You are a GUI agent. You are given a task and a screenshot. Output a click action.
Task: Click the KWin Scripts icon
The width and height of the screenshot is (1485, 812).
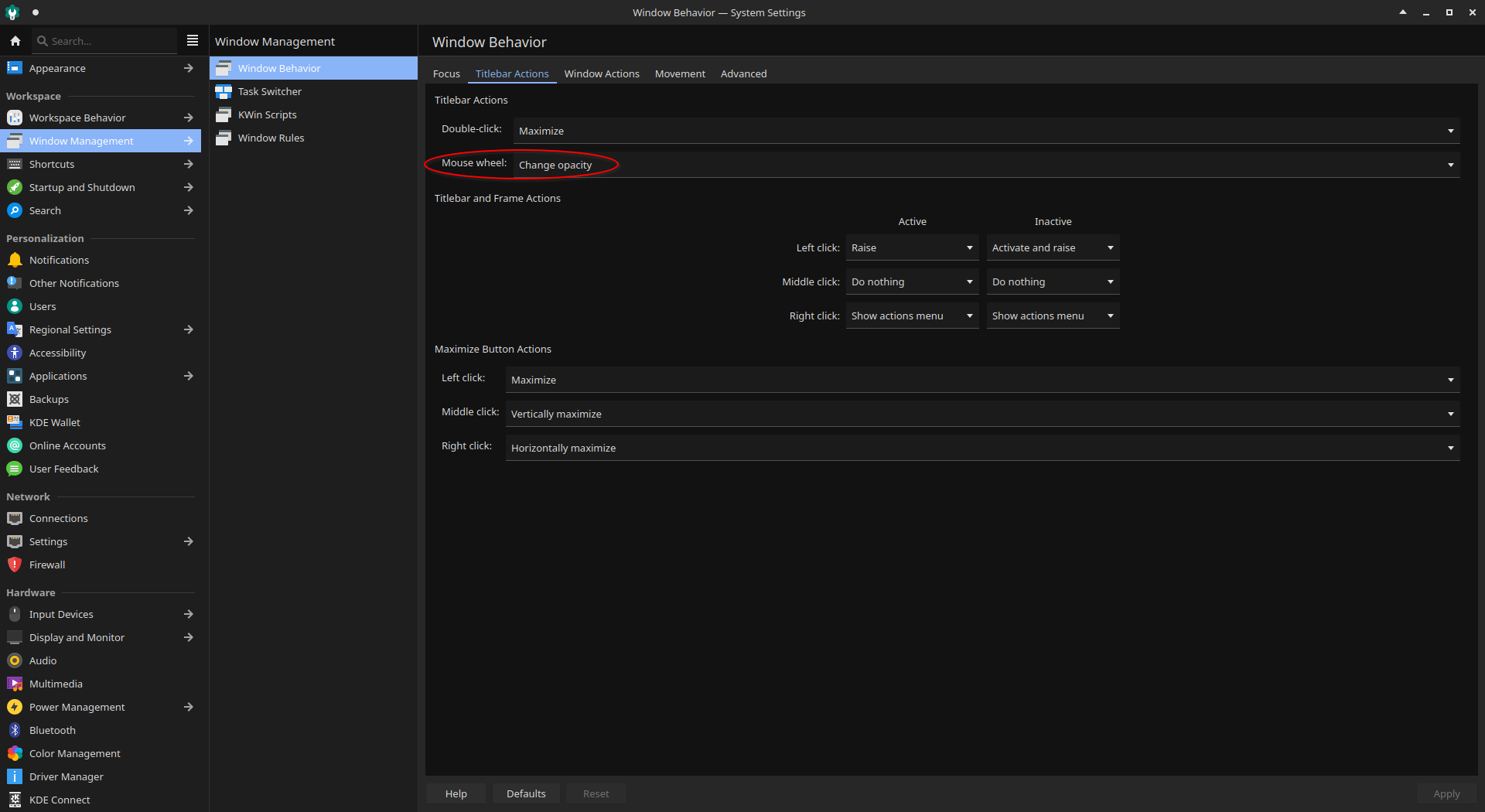pyautogui.click(x=224, y=114)
